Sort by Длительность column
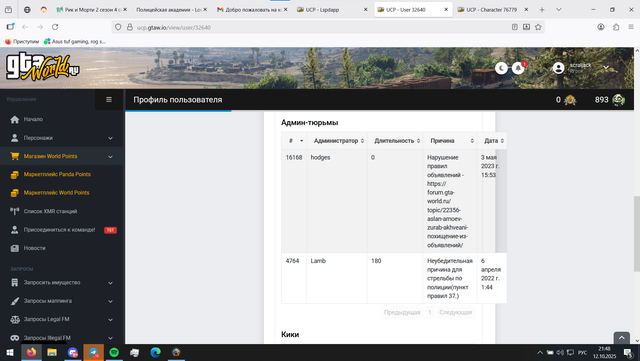The width and height of the screenshot is (640, 361). 395,141
